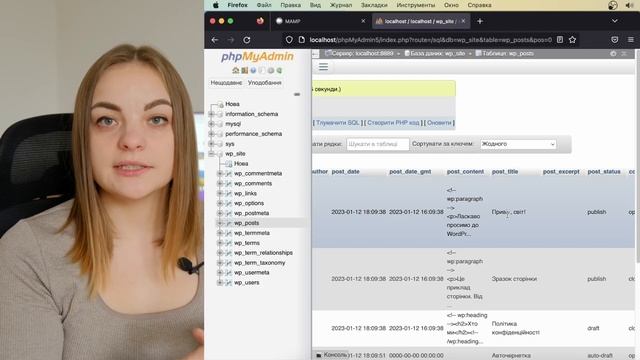
Task: Expand information_schema database node
Action: click(211, 114)
